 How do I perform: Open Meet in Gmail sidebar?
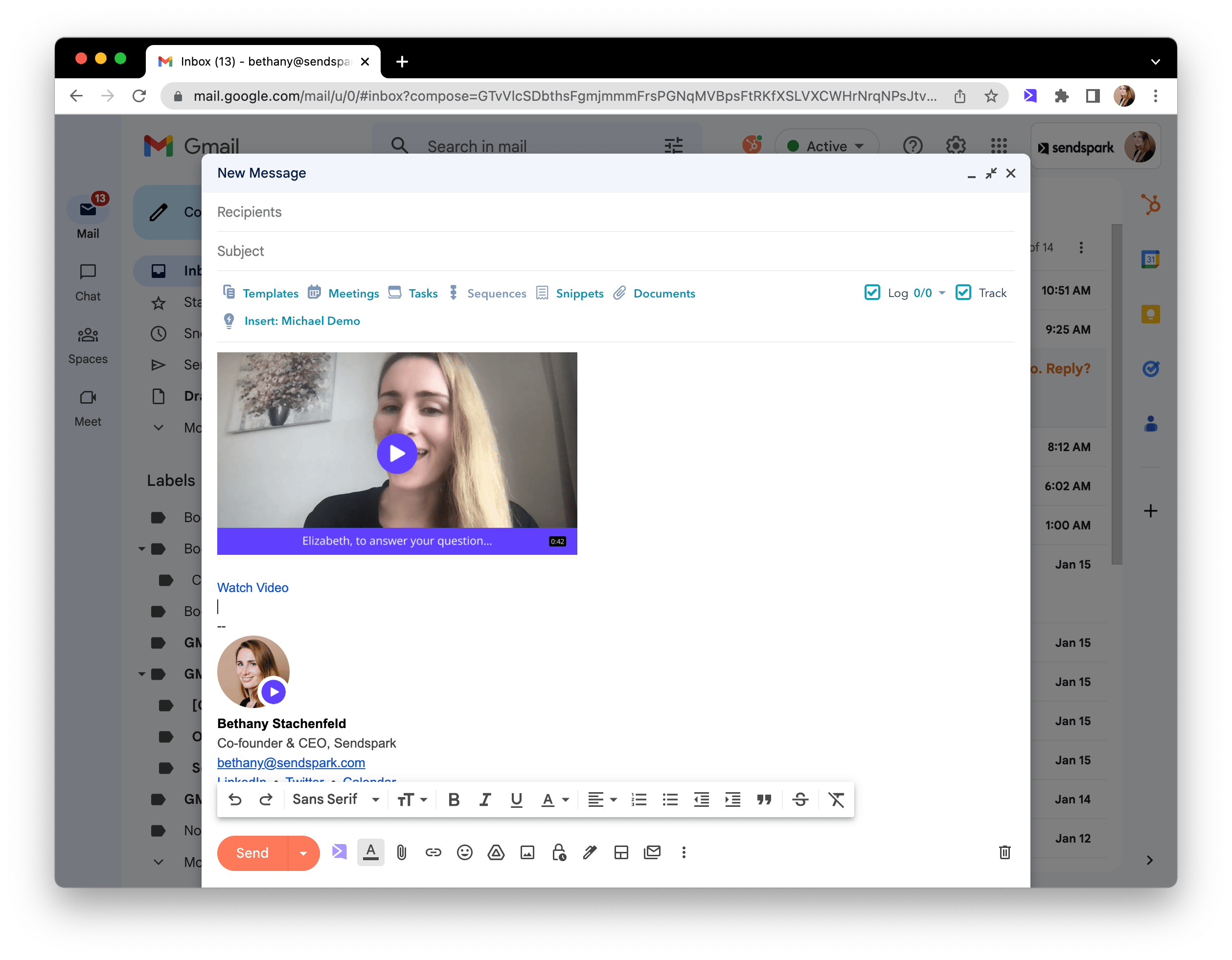88,407
